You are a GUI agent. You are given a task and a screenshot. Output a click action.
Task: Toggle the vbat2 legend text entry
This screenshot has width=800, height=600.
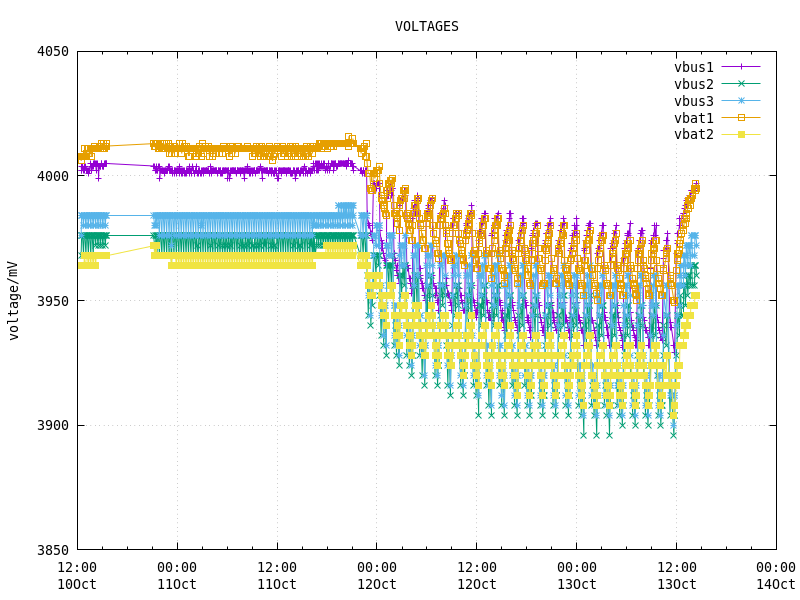coord(693,135)
